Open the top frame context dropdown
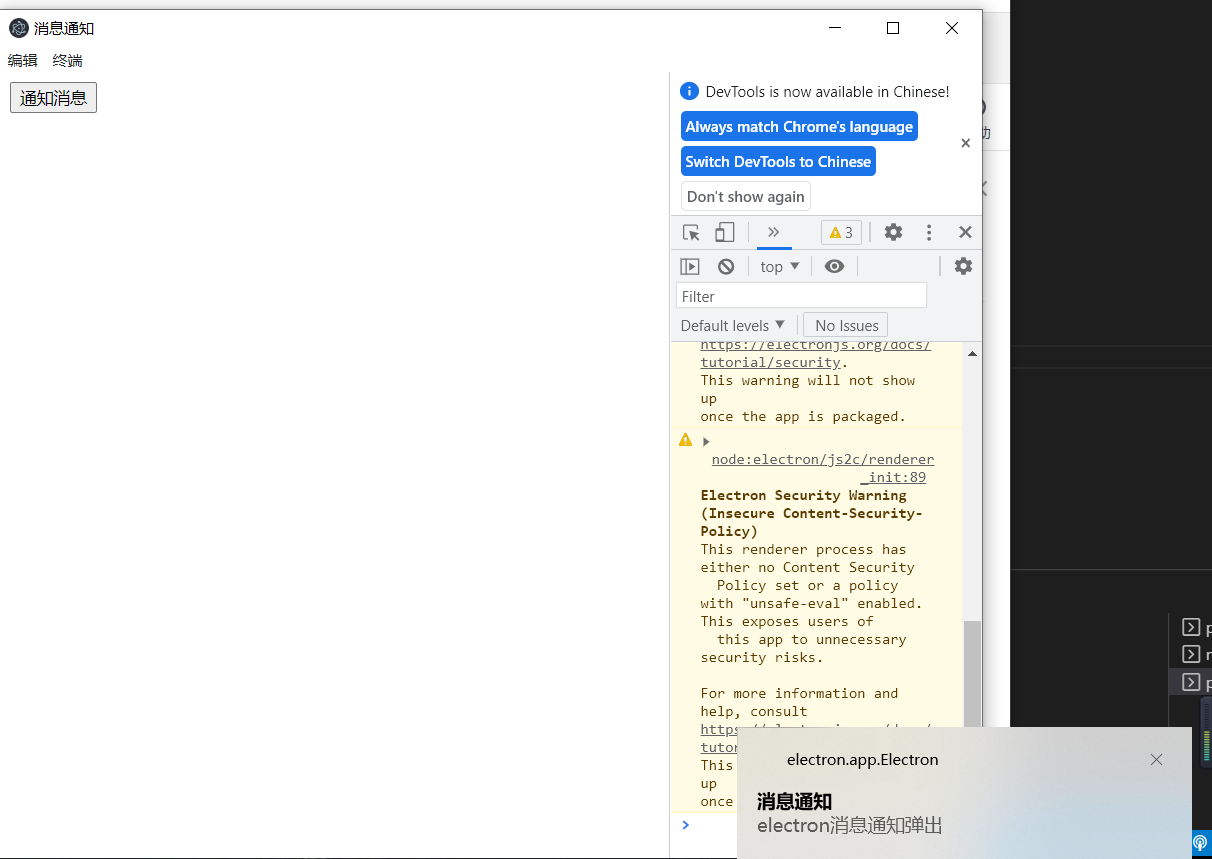 (779, 266)
